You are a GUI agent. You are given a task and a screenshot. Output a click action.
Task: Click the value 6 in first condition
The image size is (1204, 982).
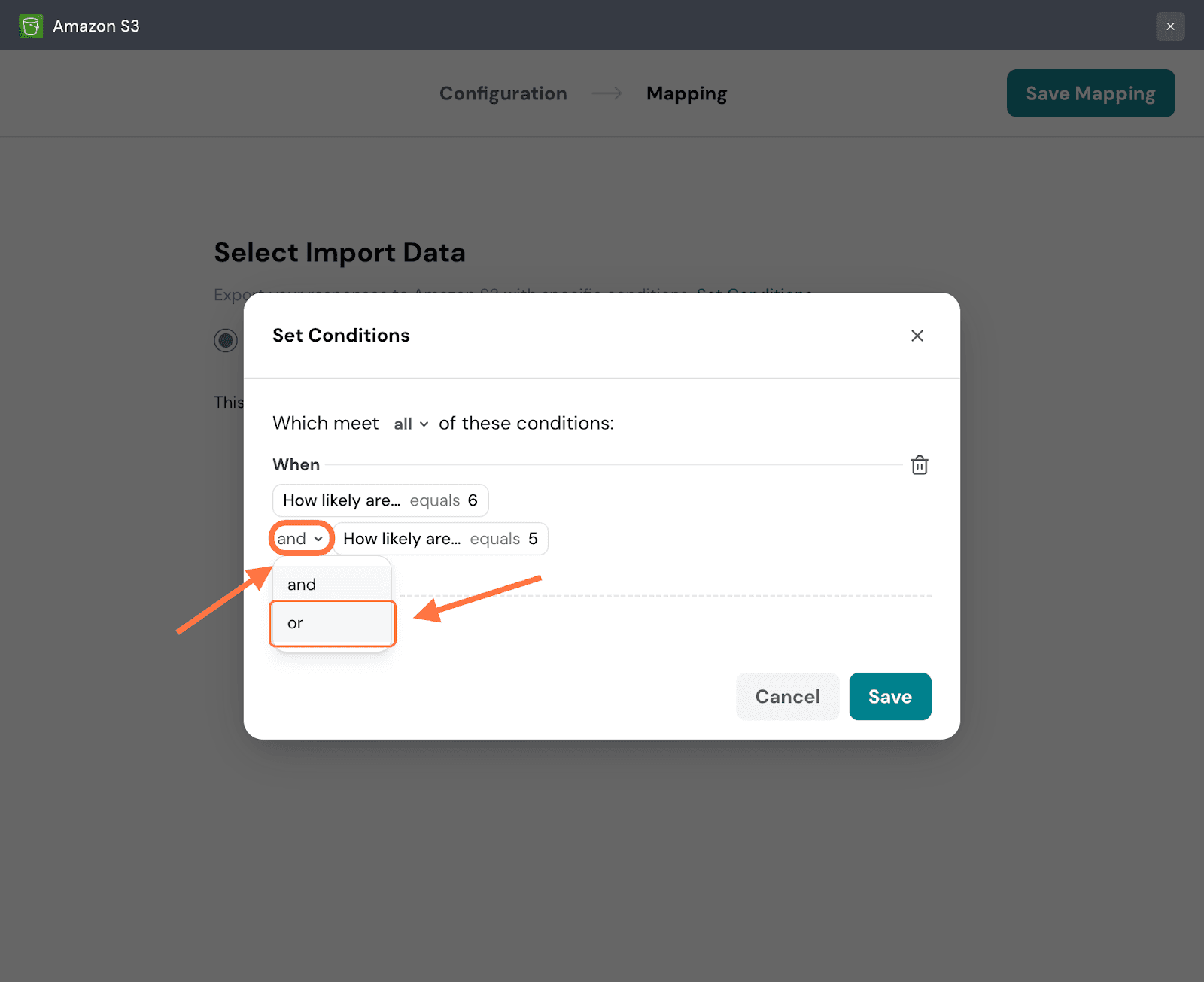point(473,500)
